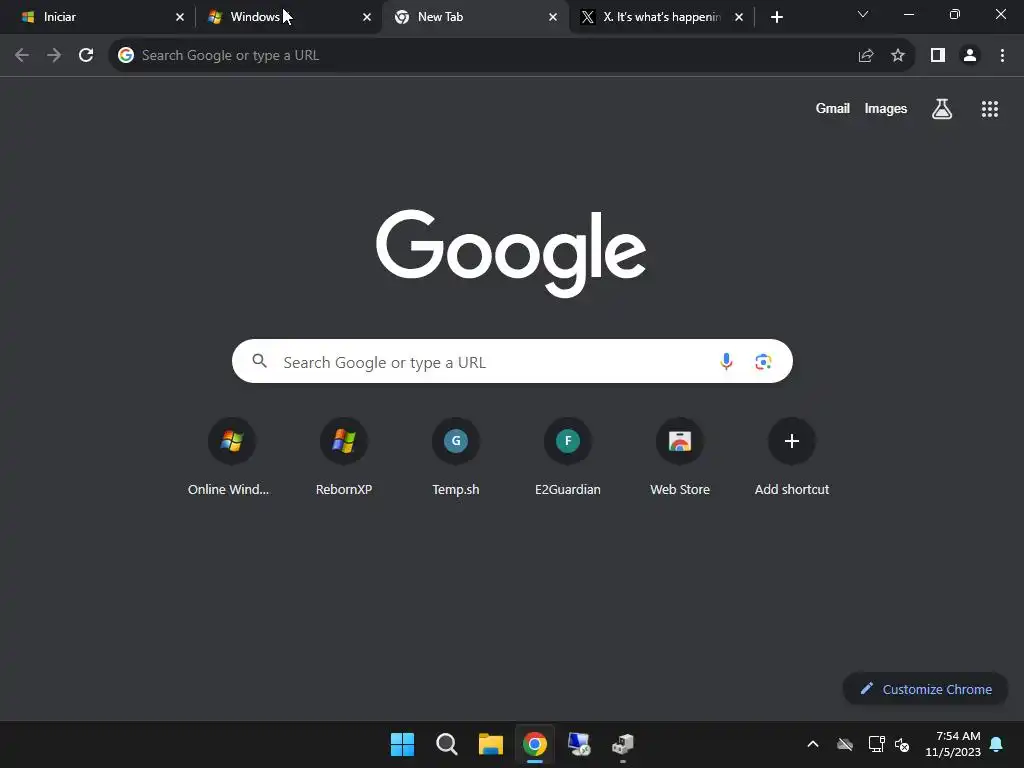Open Search Labs flask icon
Image resolution: width=1024 pixels, height=768 pixels.
(x=942, y=109)
